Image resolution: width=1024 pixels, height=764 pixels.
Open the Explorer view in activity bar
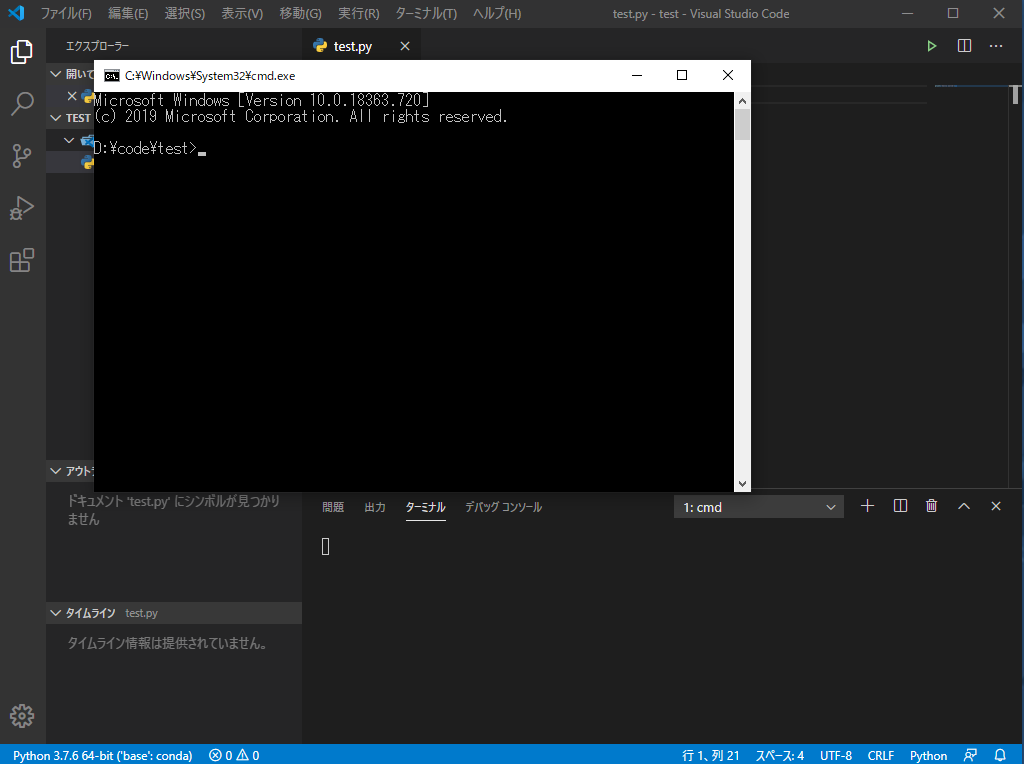point(22,52)
